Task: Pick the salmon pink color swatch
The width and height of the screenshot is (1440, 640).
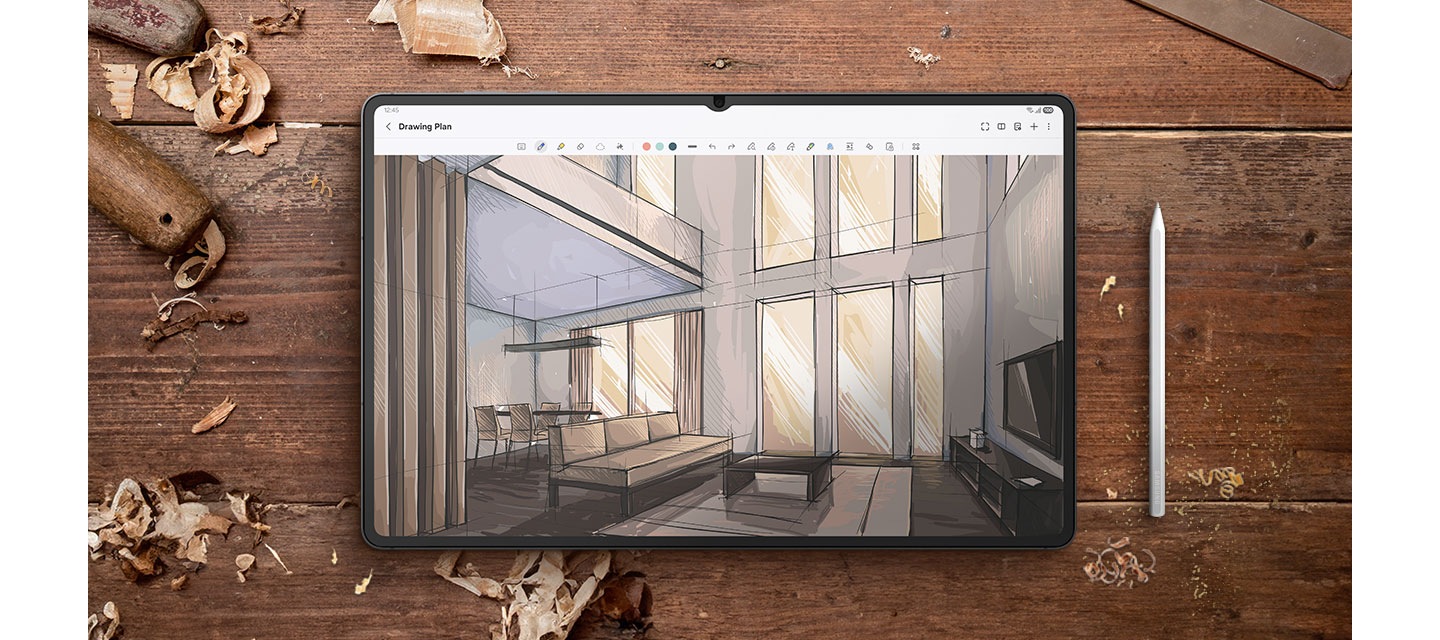Action: coord(647,146)
